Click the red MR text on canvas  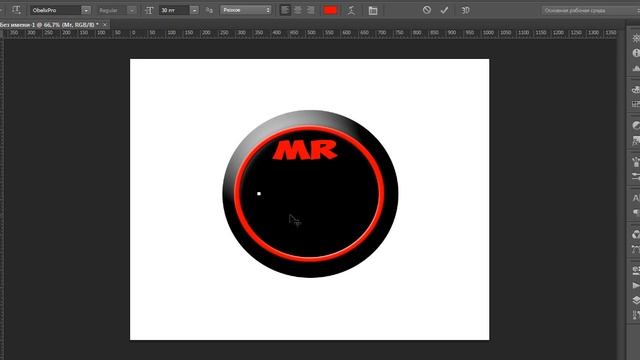(305, 150)
